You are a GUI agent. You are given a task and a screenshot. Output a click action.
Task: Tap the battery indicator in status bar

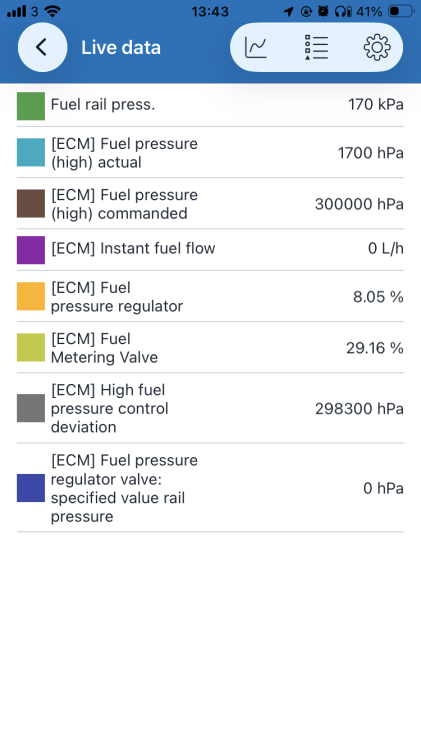point(400,11)
